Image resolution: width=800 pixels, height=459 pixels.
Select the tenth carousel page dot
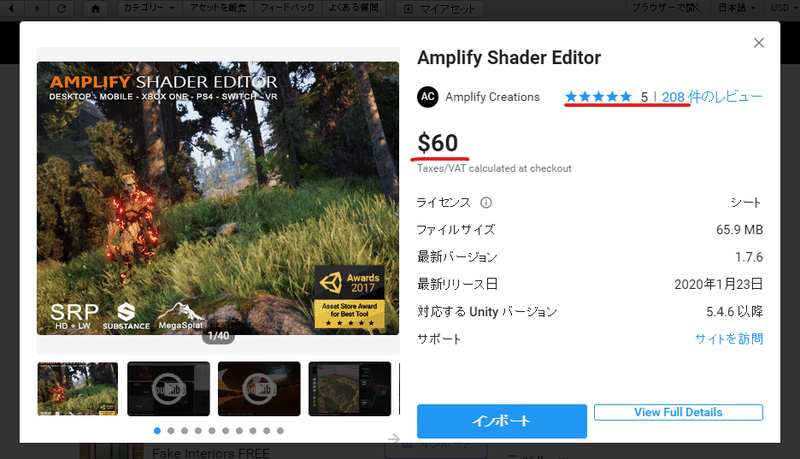(280, 431)
